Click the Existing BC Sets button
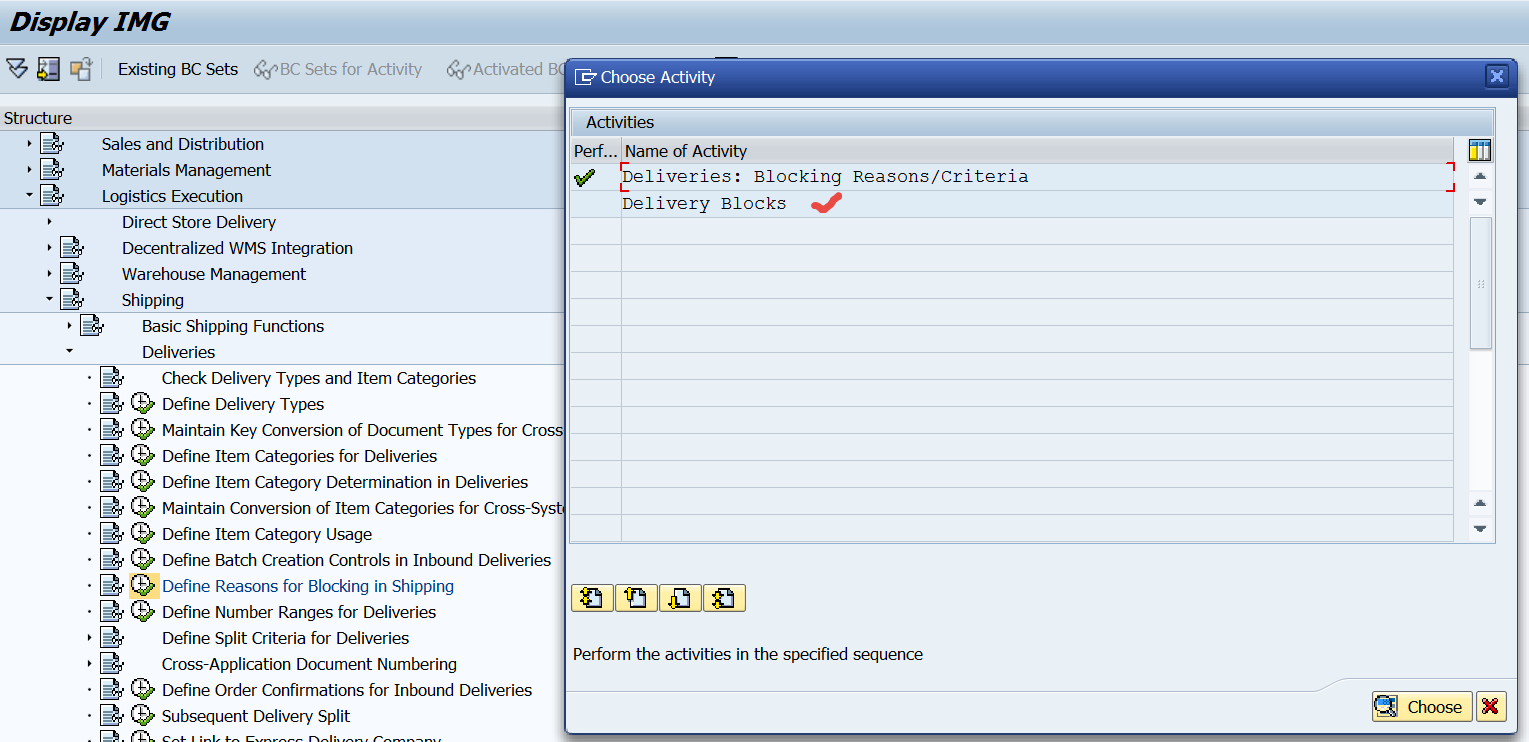The width and height of the screenshot is (1529, 742). [x=178, y=69]
